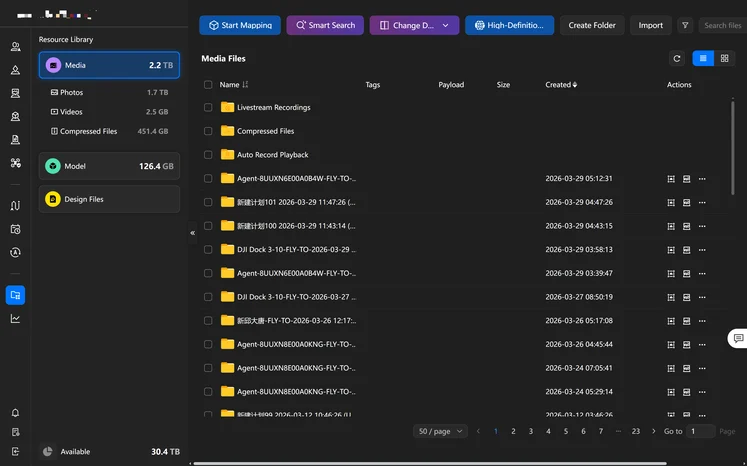The width and height of the screenshot is (747, 466).
Task: Switch to grid view layout
Action: [725, 59]
